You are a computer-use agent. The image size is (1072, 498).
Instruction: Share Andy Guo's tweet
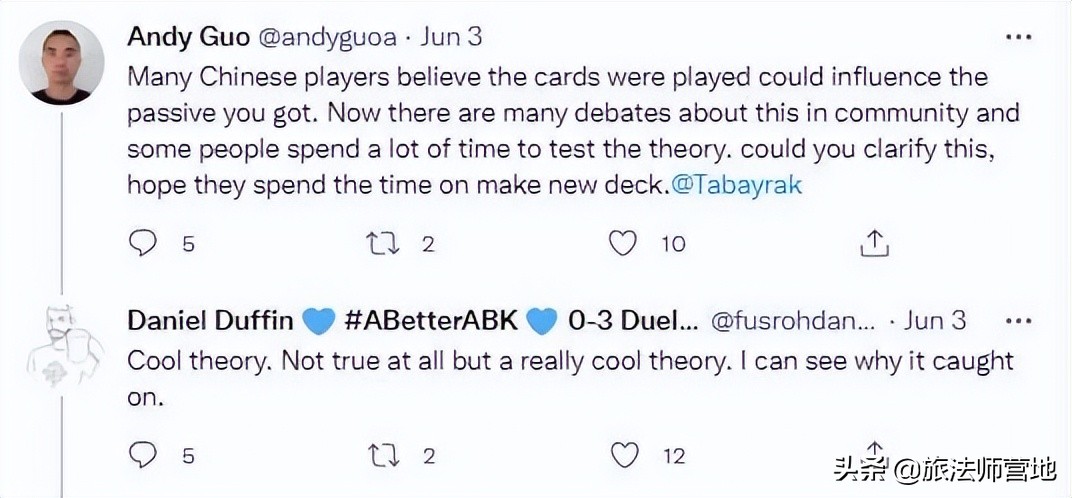pyautogui.click(x=874, y=242)
